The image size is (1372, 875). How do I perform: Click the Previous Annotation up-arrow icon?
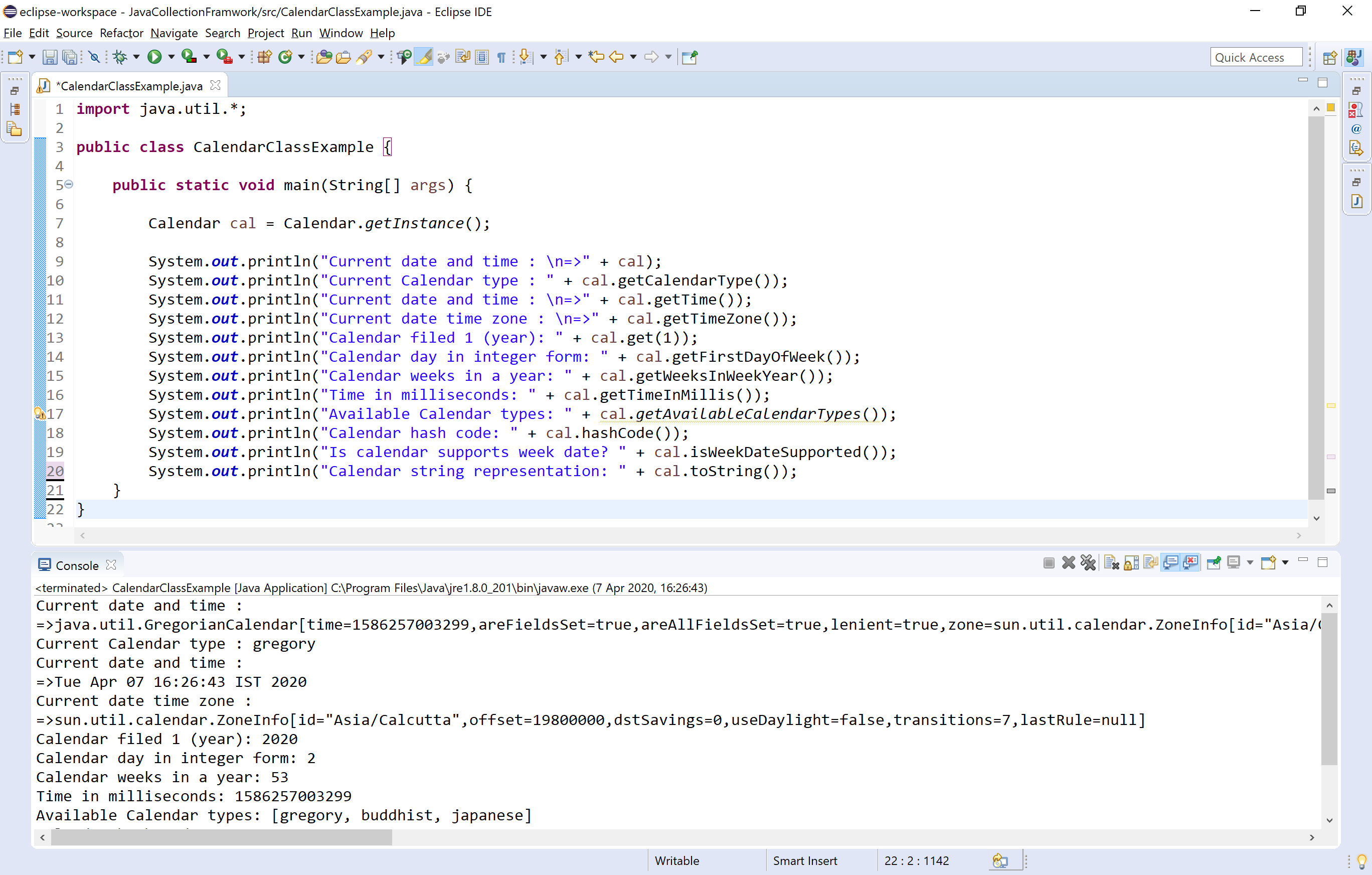tap(561, 57)
